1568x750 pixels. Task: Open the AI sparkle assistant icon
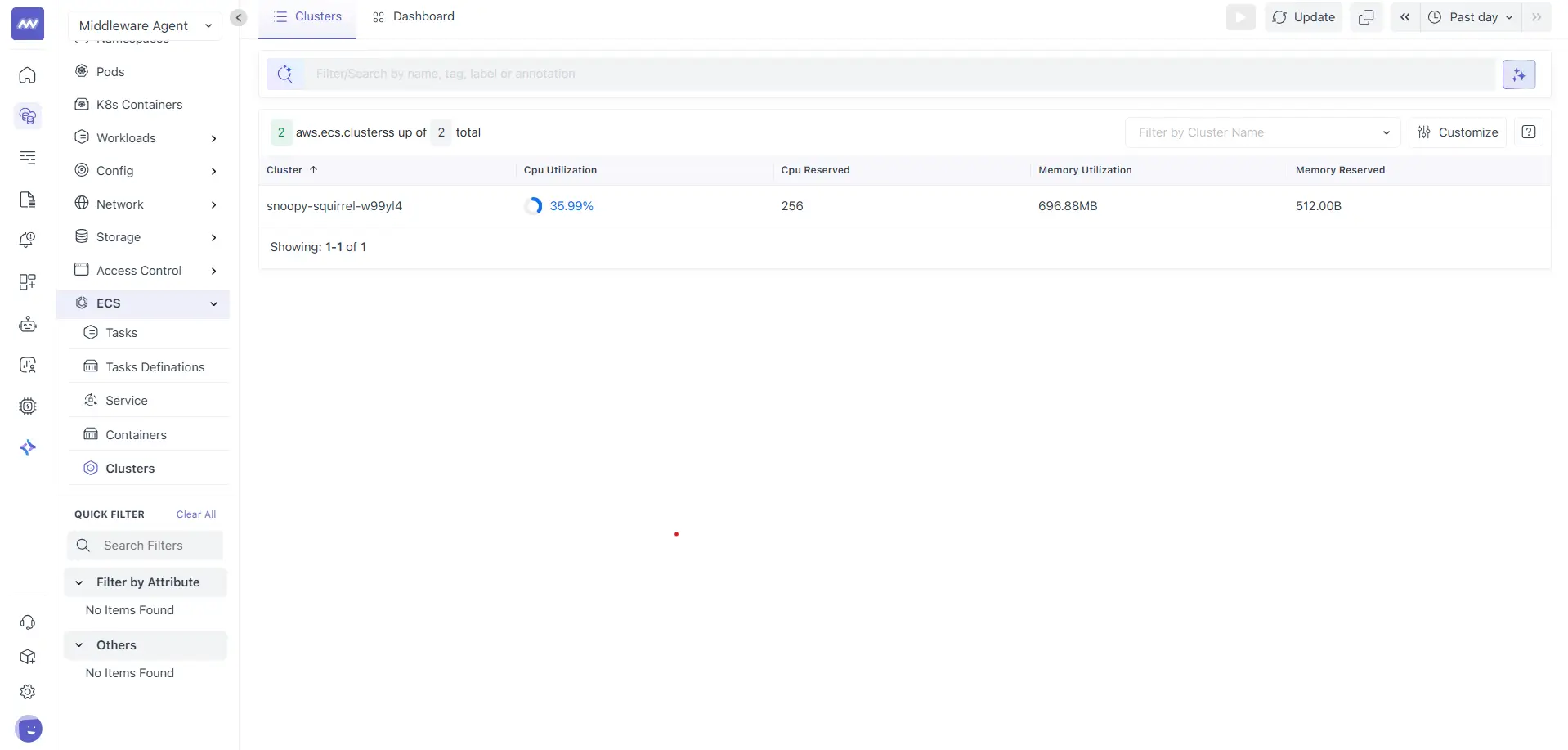[x=27, y=447]
